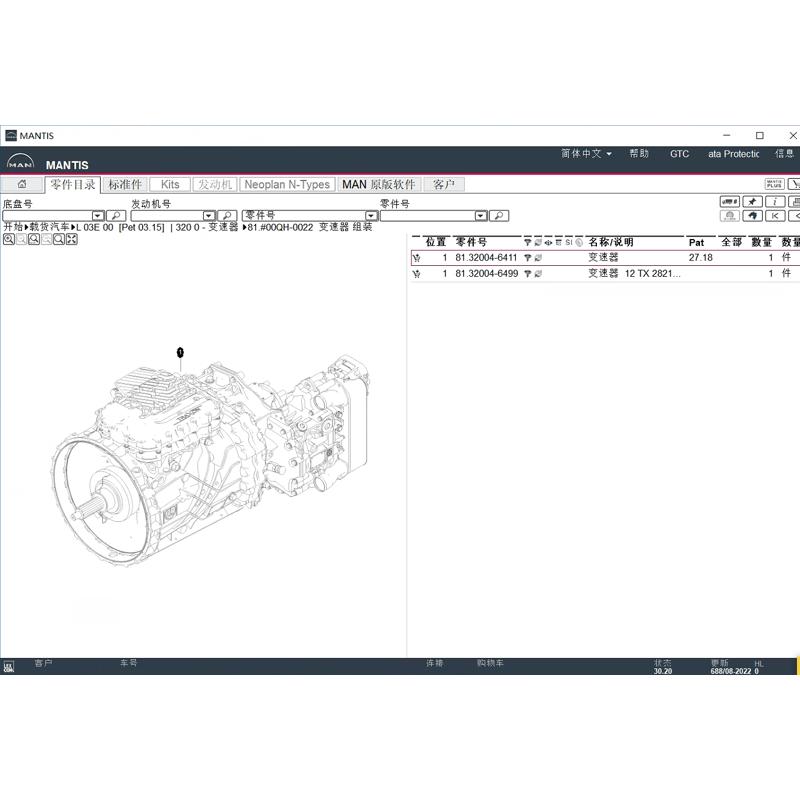800x800 pixels.
Task: Switch to the 零件目录 tab
Action: click(73, 184)
